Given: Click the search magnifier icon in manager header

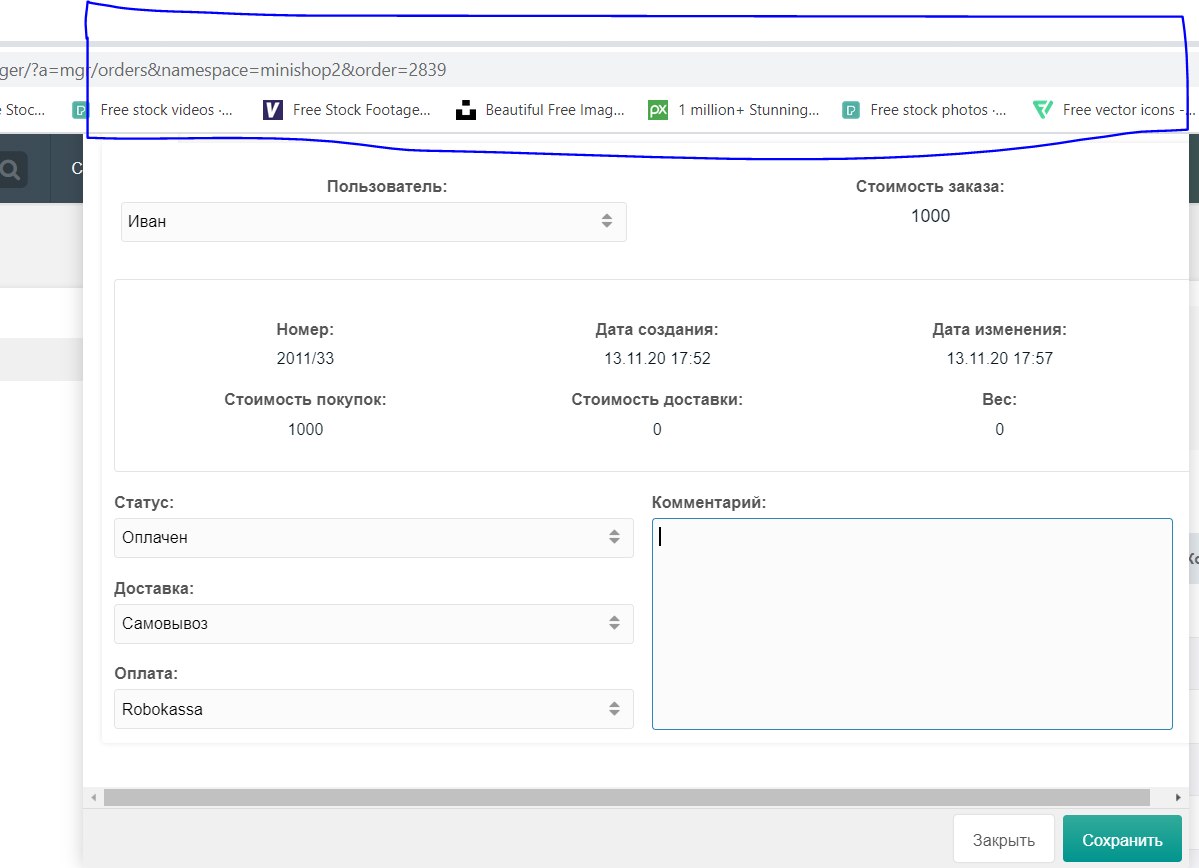Looking at the screenshot, I should coord(11,170).
